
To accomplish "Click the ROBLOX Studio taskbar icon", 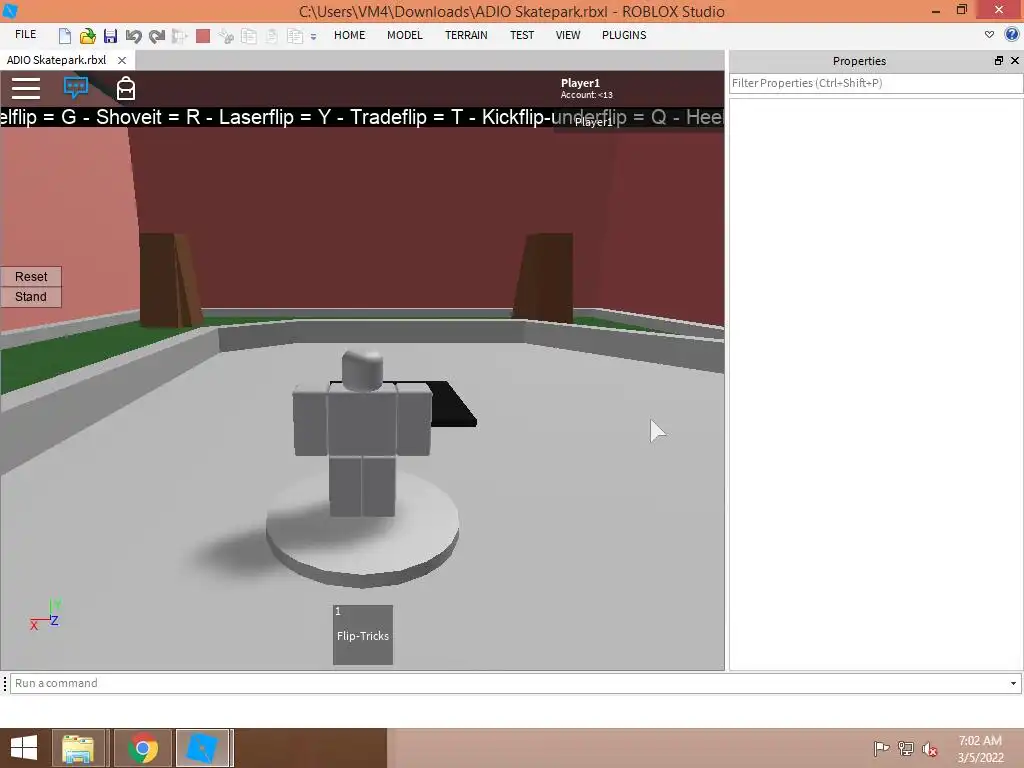I will coord(202,748).
